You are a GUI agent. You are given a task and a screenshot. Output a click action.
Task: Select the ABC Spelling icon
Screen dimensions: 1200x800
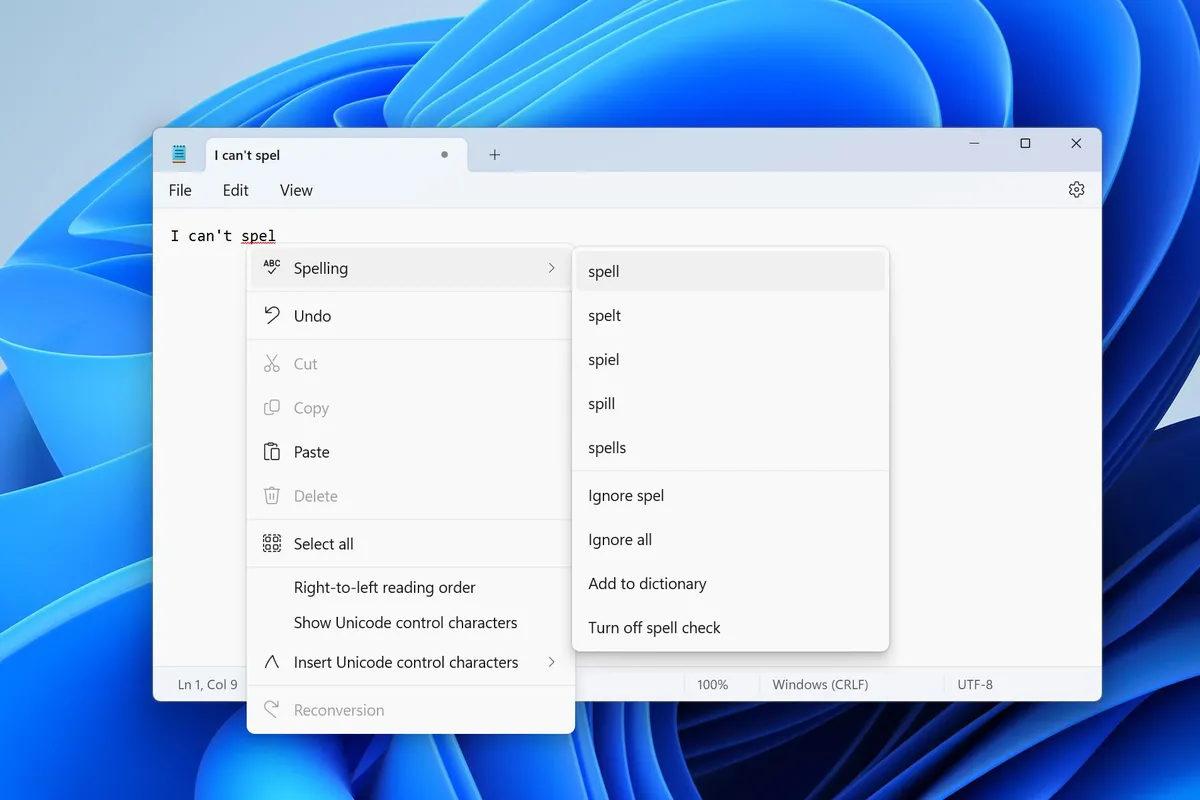[x=269, y=267]
